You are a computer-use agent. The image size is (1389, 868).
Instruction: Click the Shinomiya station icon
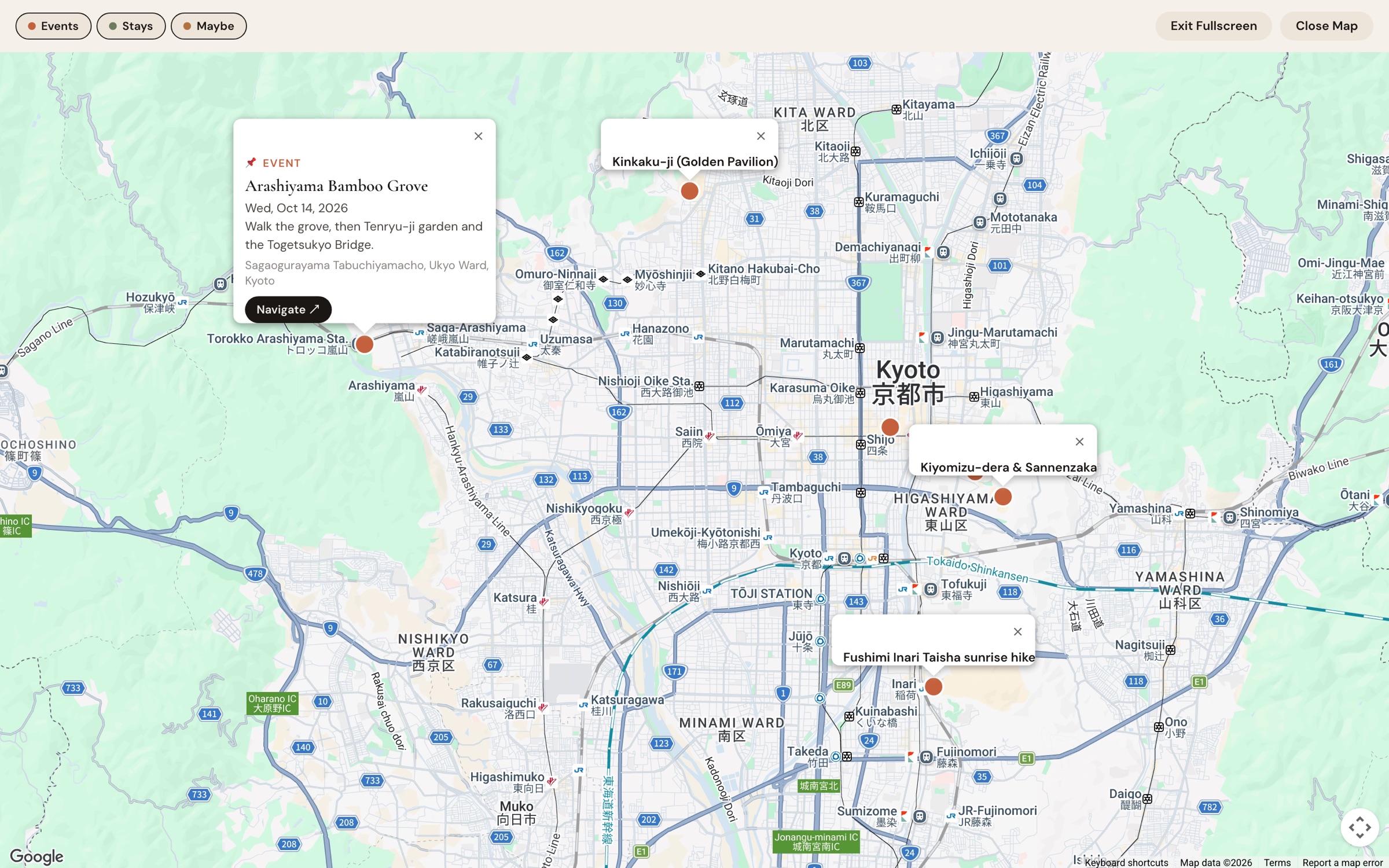point(1230,517)
